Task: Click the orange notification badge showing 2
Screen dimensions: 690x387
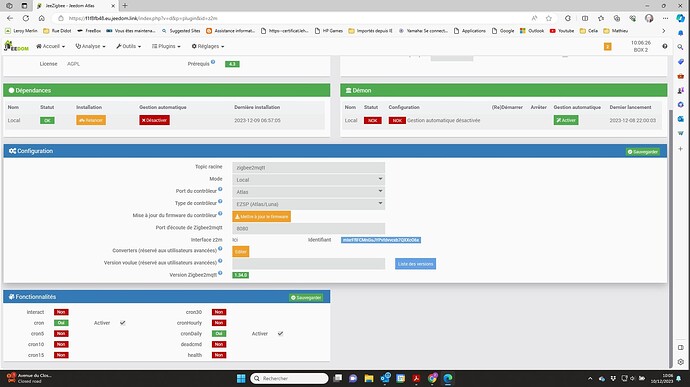Action: tap(607, 46)
